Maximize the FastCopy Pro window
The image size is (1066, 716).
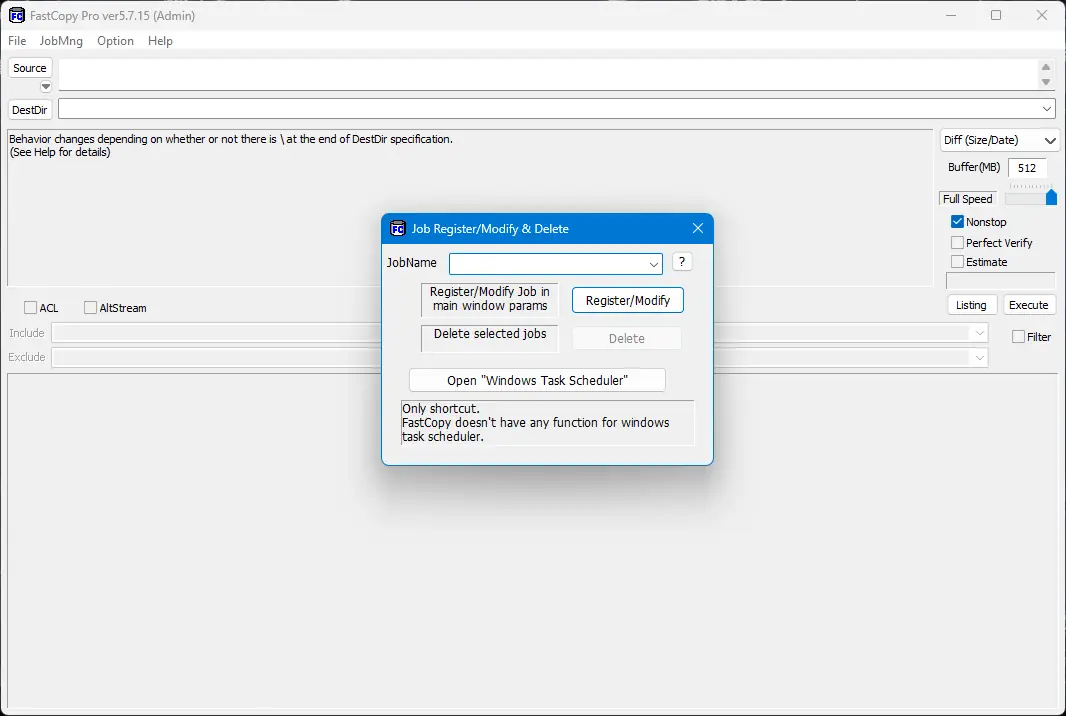tap(996, 15)
